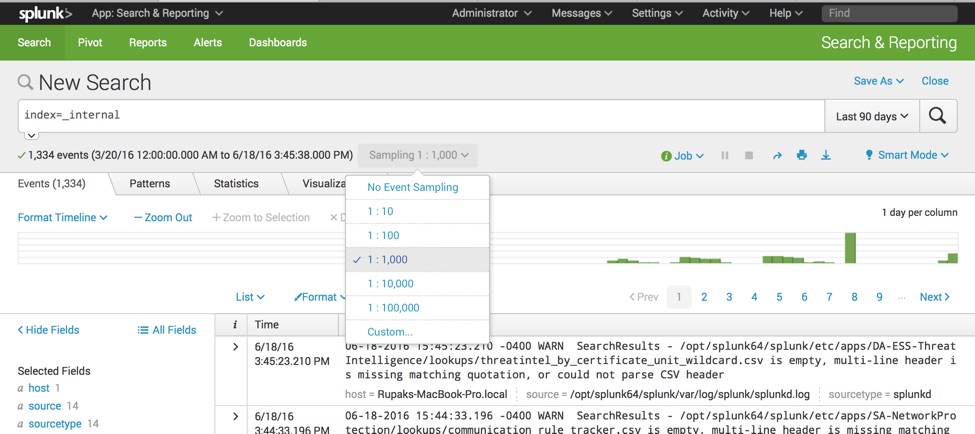Choose Custom... sampling option
The width and height of the screenshot is (975, 434).
coord(417,332)
